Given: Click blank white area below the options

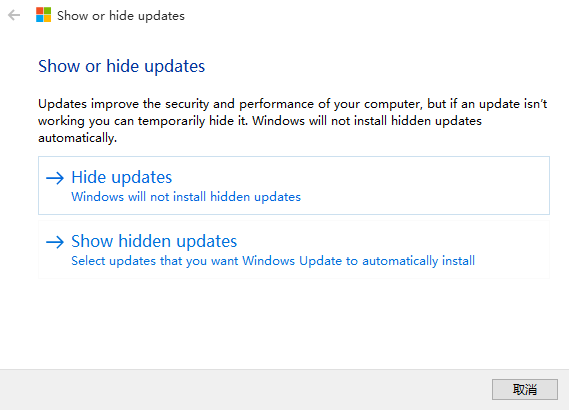Looking at the screenshot, I should coord(284,323).
